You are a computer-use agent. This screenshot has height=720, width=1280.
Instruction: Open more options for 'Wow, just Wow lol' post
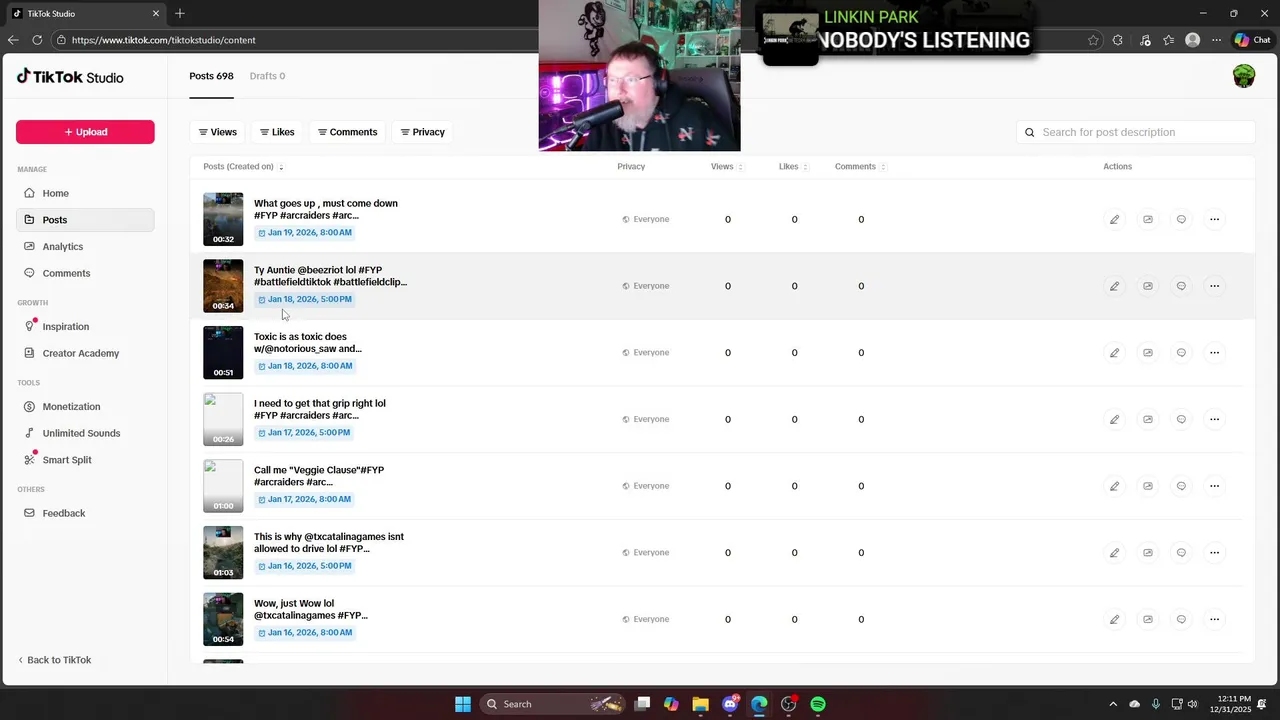coord(1214,619)
